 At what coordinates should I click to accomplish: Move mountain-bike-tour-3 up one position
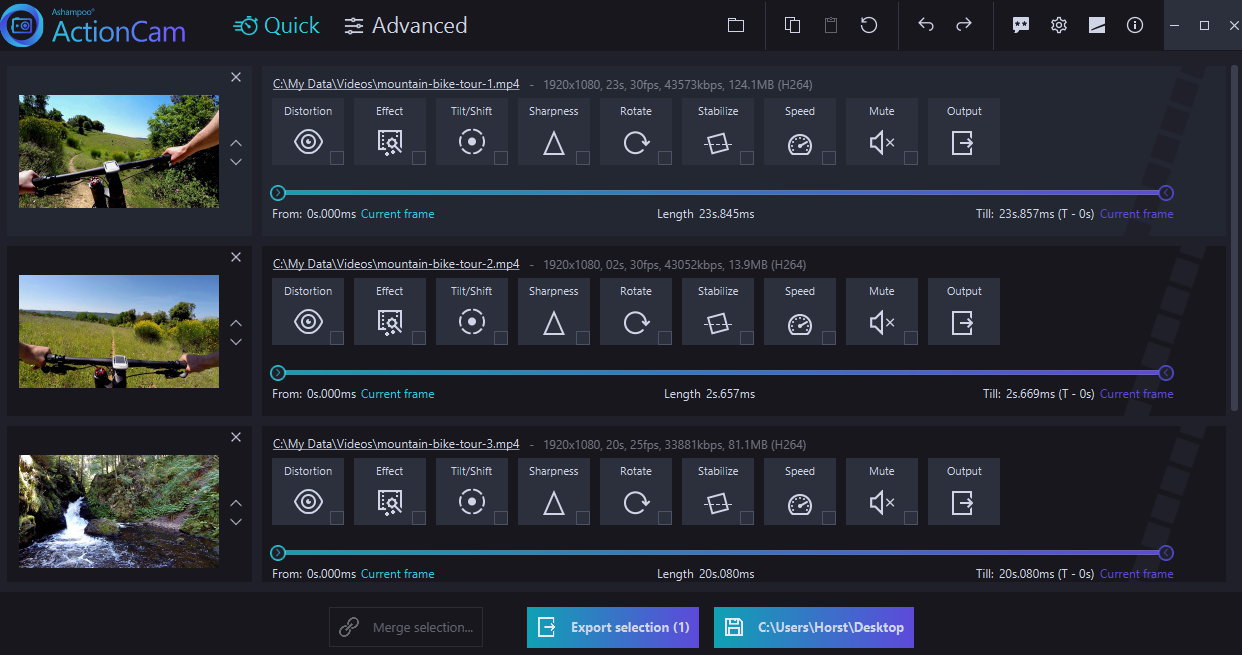point(236,503)
